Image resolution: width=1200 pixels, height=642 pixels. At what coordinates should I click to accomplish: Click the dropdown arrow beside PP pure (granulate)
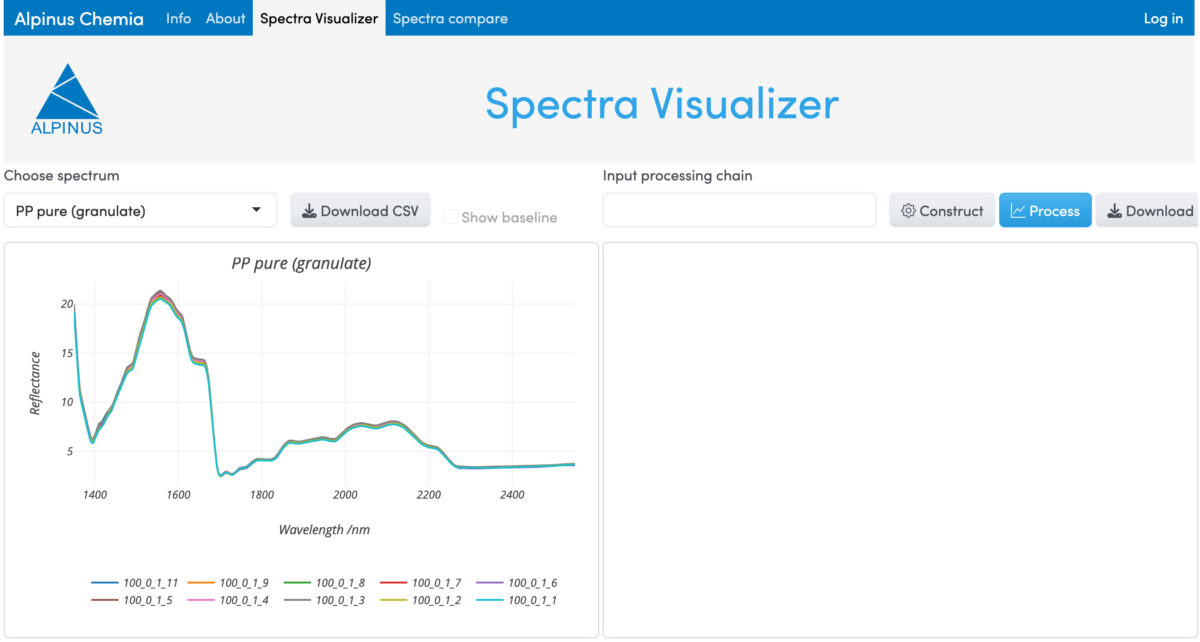pyautogui.click(x=257, y=210)
